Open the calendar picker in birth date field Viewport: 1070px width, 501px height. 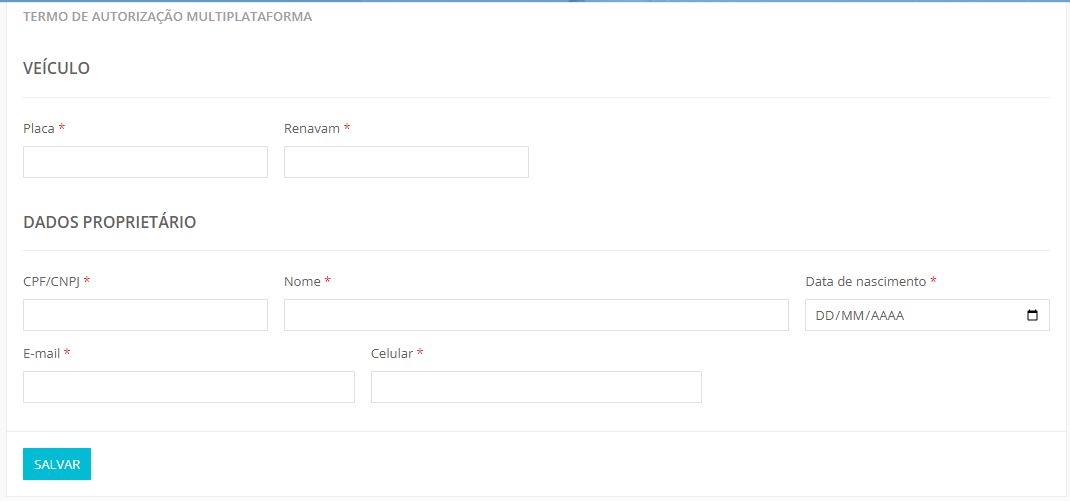tap(1032, 316)
